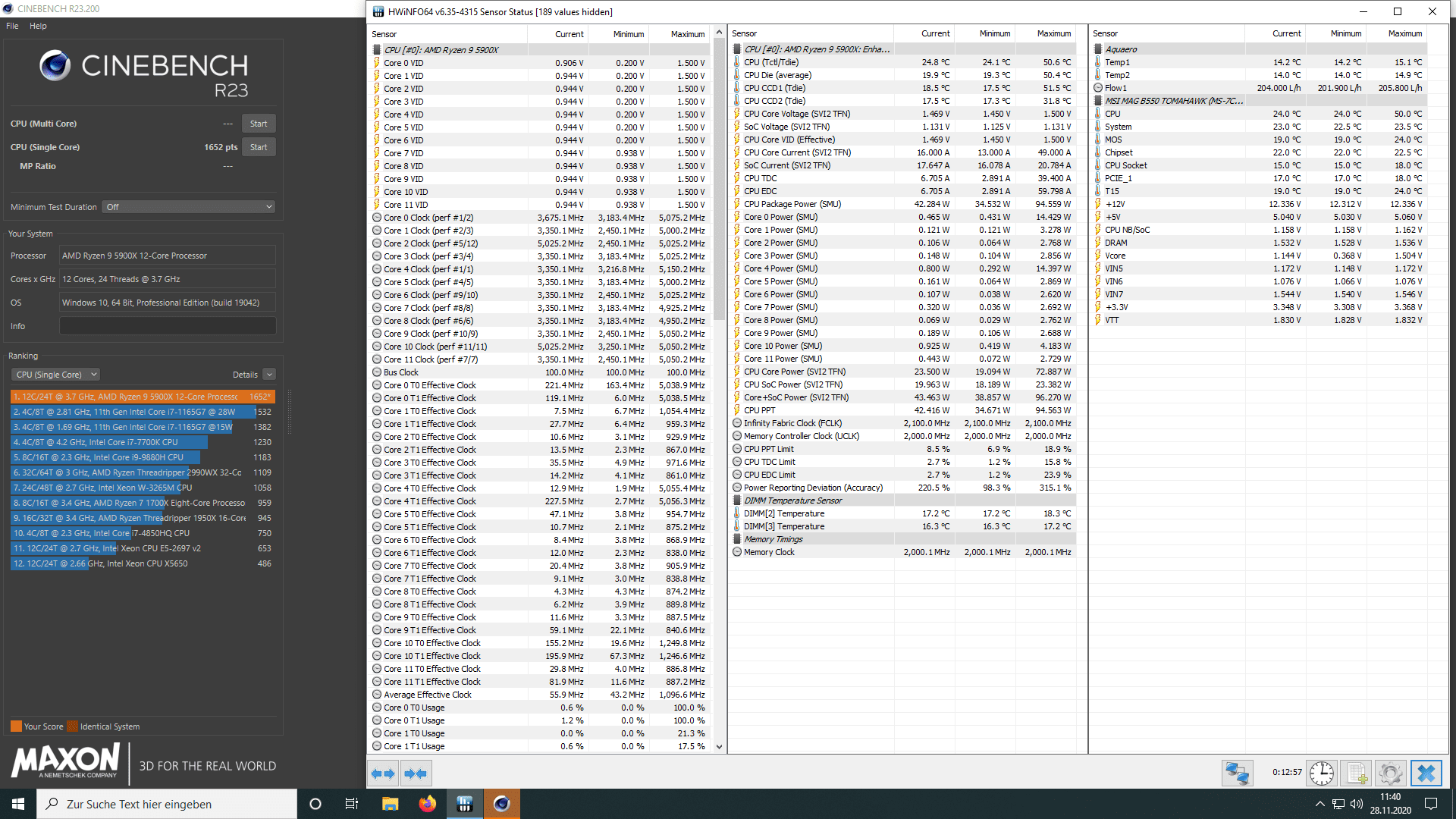
Task: Select the Infinity Fabric Clock (FCLK) row
Action: [x=903, y=423]
